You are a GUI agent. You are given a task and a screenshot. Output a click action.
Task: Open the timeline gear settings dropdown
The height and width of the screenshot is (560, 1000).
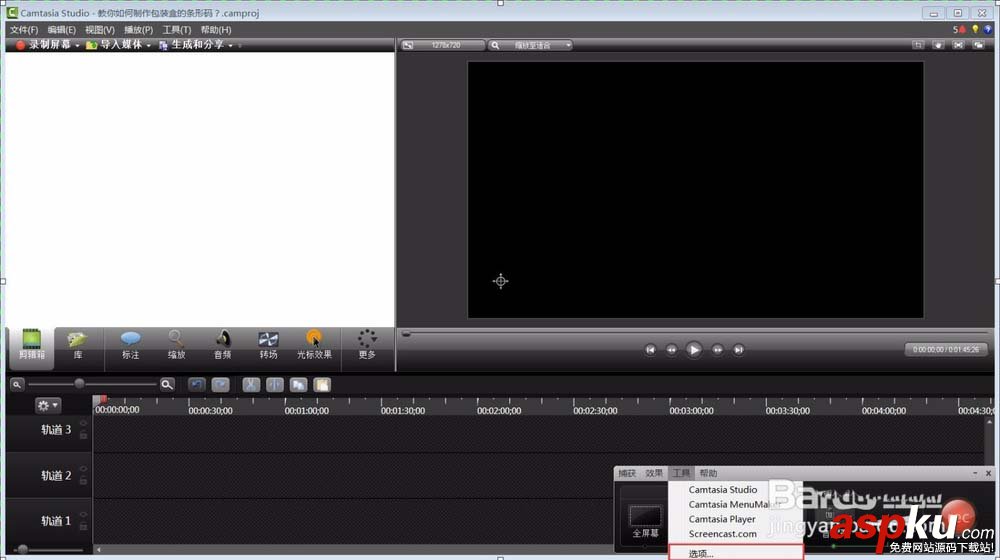(47, 405)
